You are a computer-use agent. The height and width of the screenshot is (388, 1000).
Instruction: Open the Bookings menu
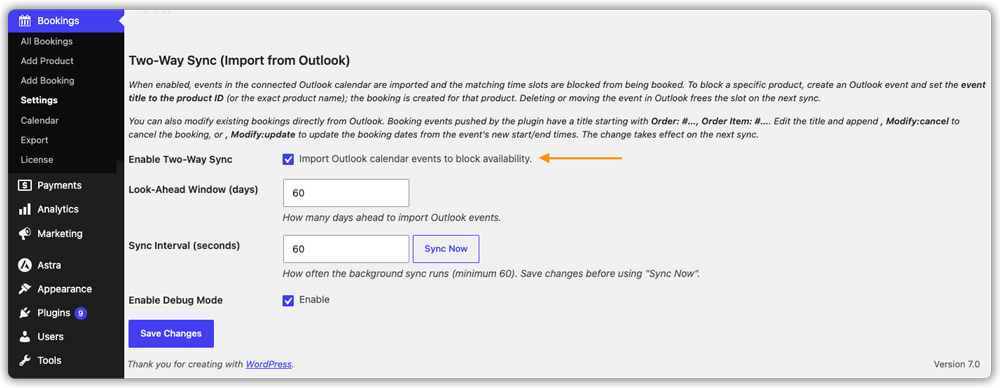66,21
